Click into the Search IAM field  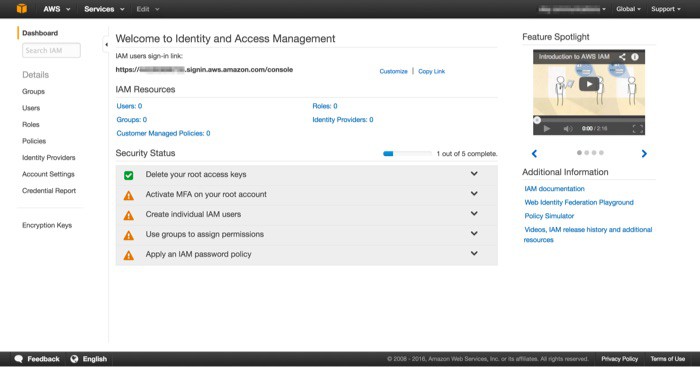(51, 50)
